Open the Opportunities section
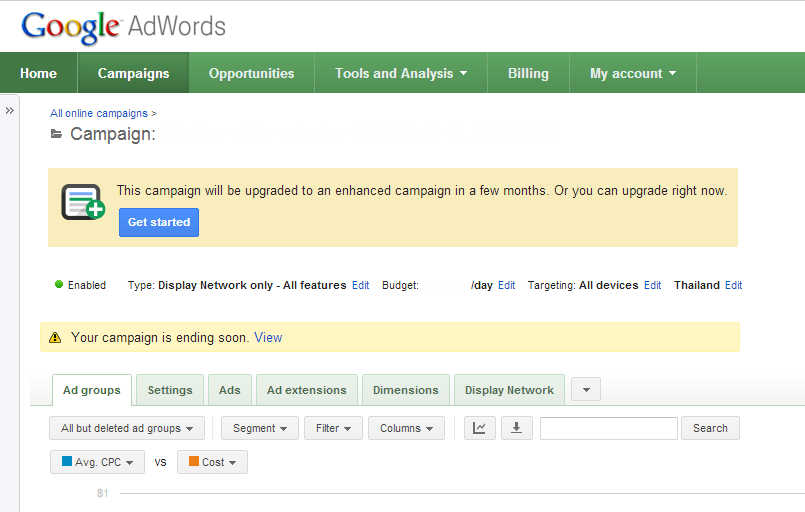This screenshot has width=805, height=512. pos(252,73)
